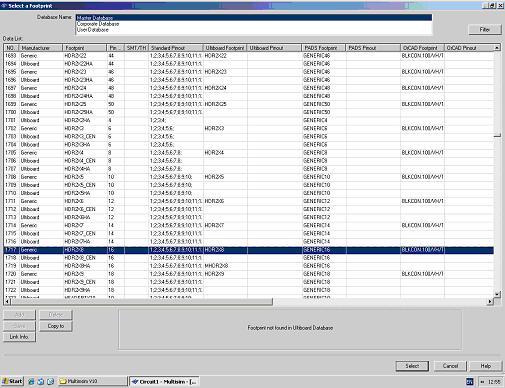Click the Ultiboard Footprint column header
The image size is (505, 388).
coord(225,48)
